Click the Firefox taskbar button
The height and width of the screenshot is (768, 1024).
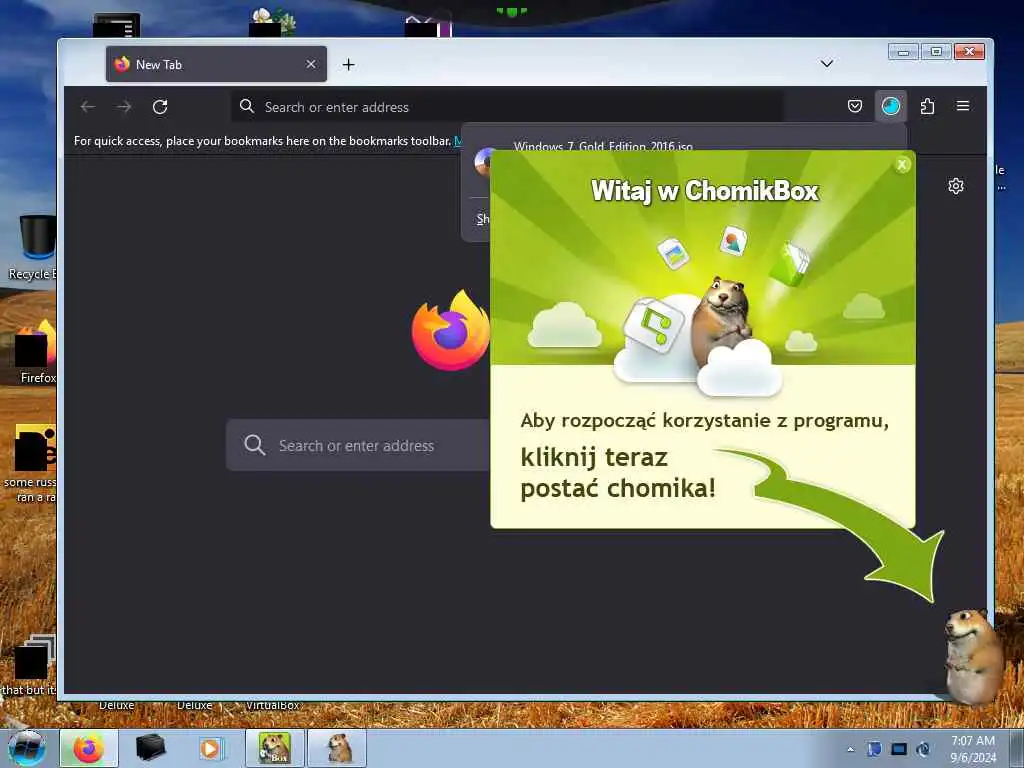point(89,748)
